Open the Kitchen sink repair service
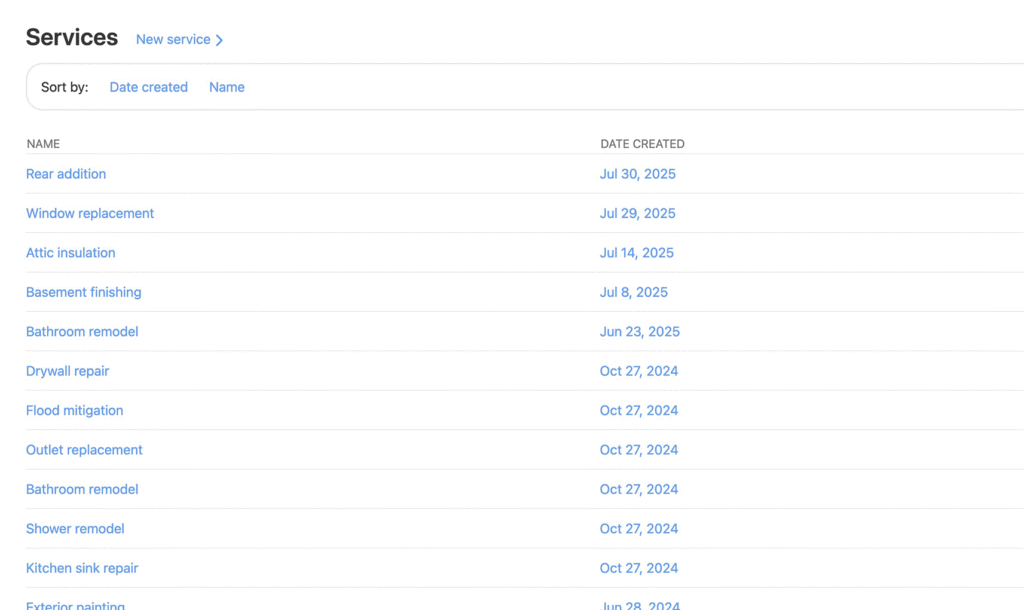The width and height of the screenshot is (1024, 610). click(x=82, y=568)
